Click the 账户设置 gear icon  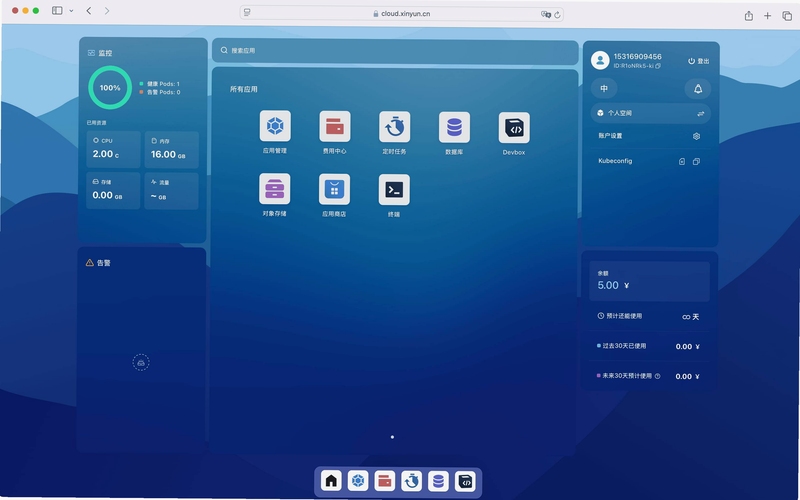pyautogui.click(x=696, y=136)
